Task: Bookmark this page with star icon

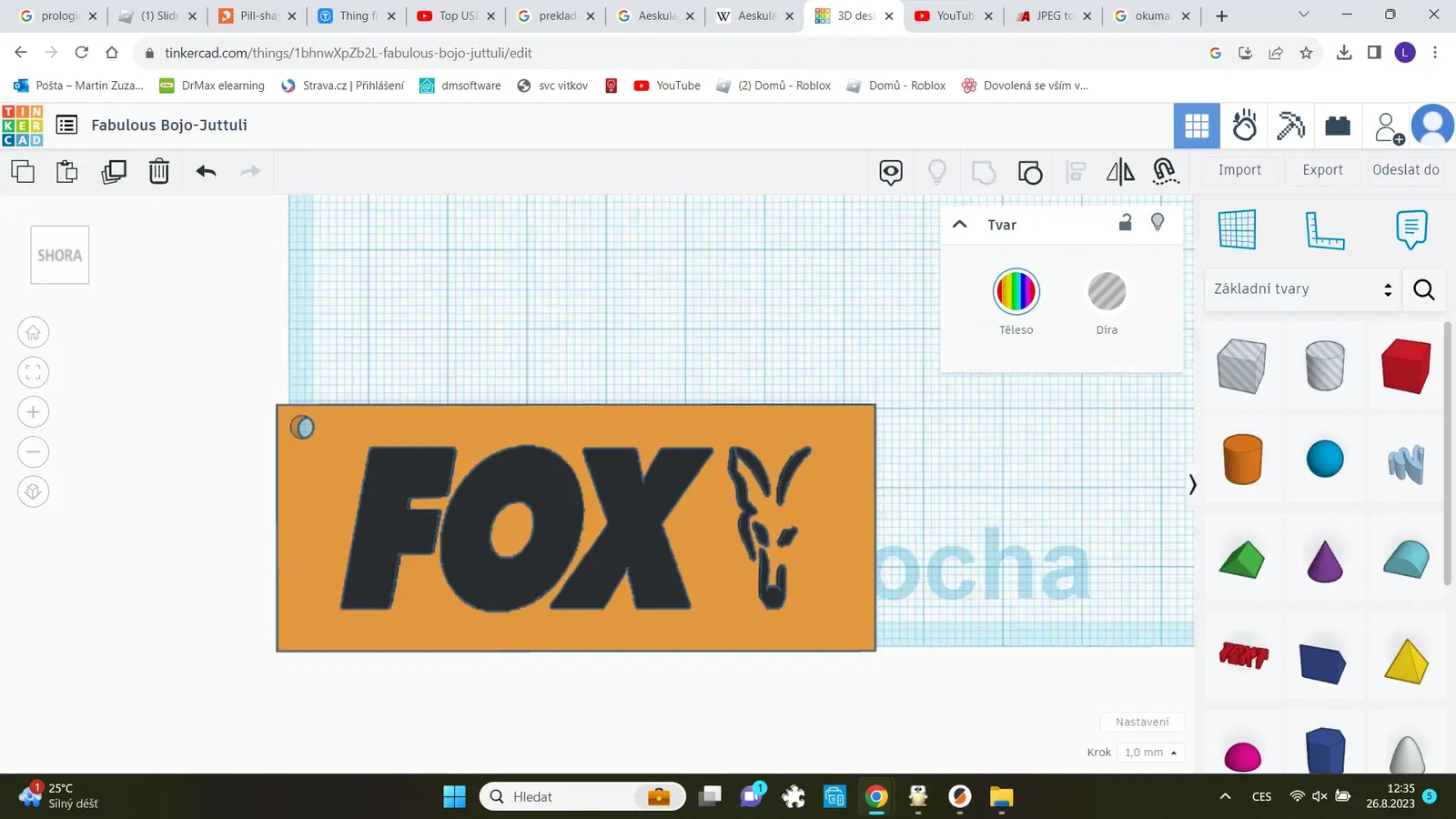Action: coord(1306,53)
